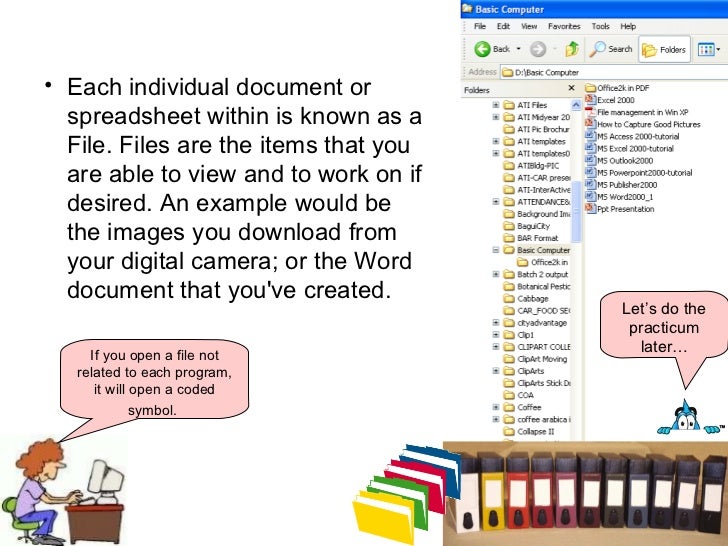This screenshot has height=546, width=728.
Task: Select MS Excel 2000-tutorial document
Action: pyautogui.click(x=629, y=148)
